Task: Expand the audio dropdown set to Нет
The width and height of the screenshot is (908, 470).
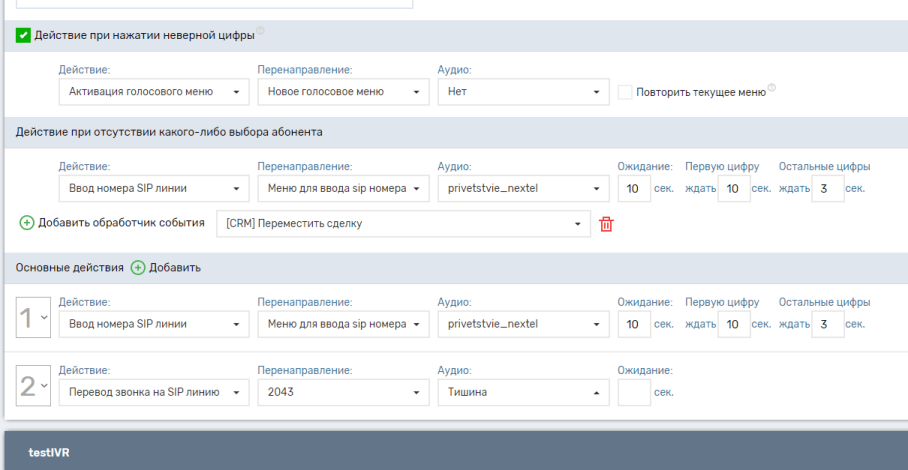Action: [523, 92]
